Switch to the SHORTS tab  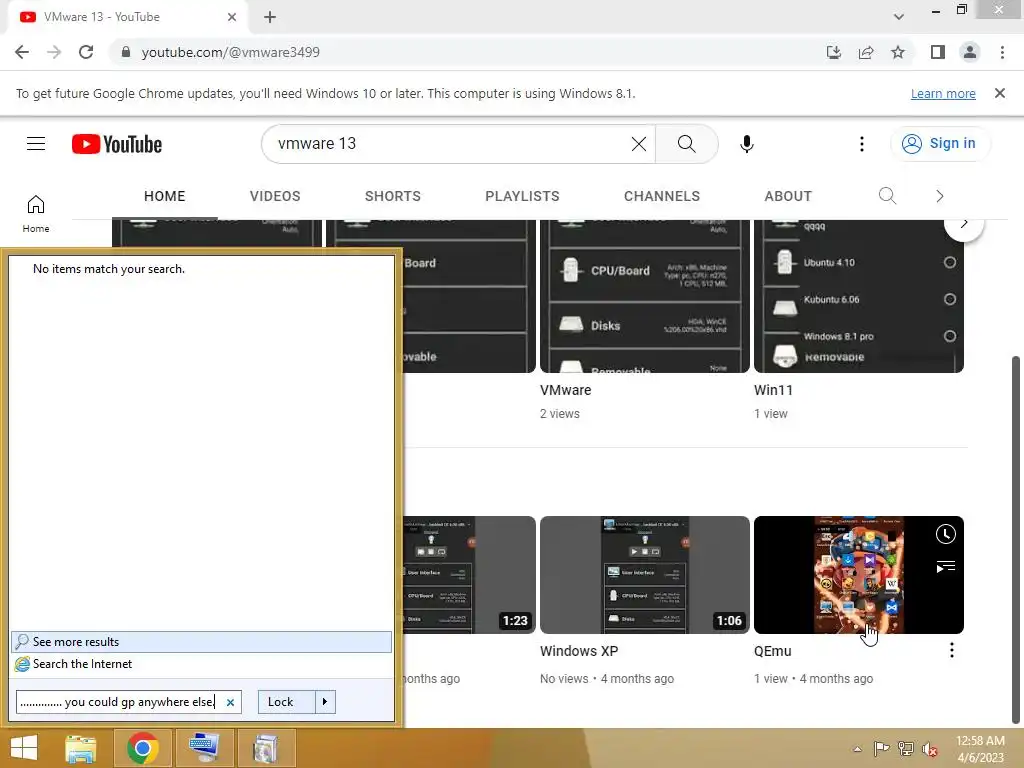coord(392,196)
